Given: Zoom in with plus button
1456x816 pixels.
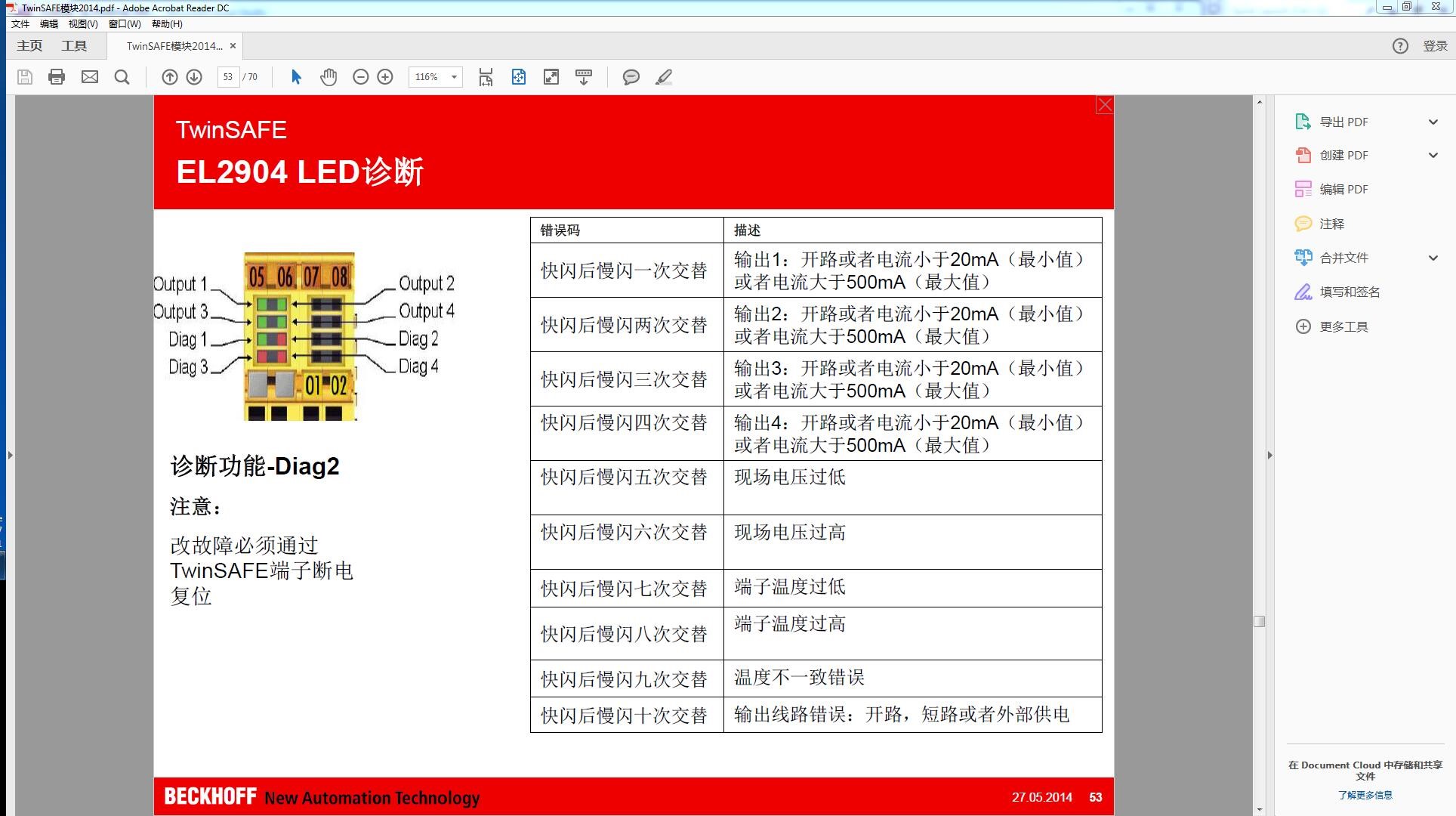Looking at the screenshot, I should pos(385,77).
